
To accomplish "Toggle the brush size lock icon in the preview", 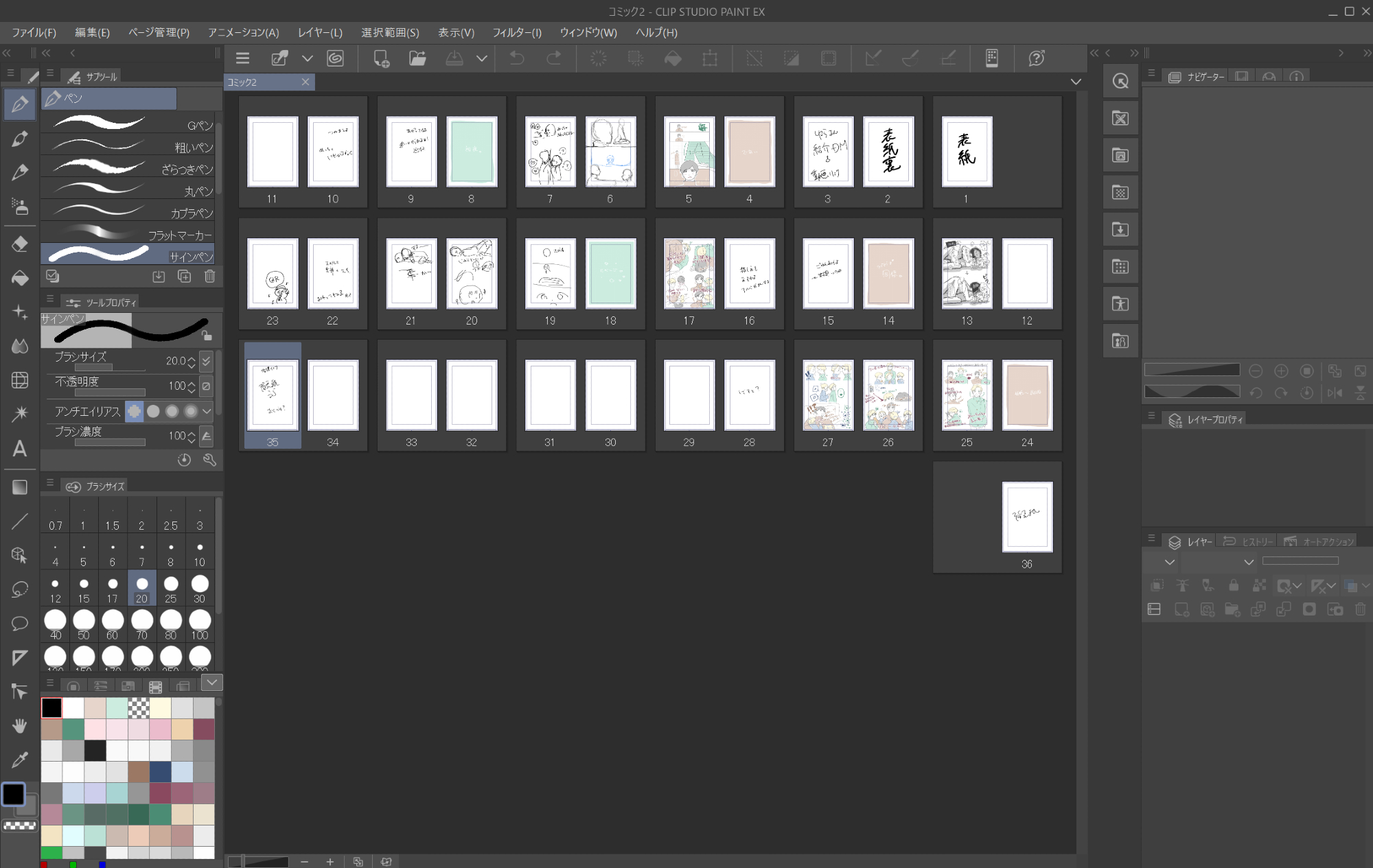I will point(207,335).
